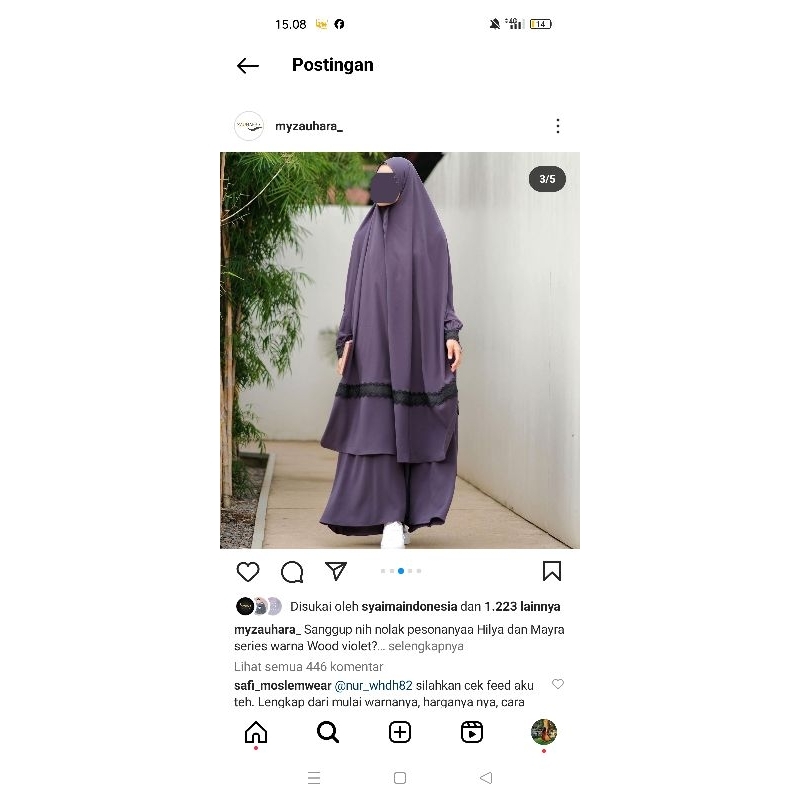The height and width of the screenshot is (800, 800).
Task: Open syaimaindonesia from the likes line
Action: coord(409,607)
